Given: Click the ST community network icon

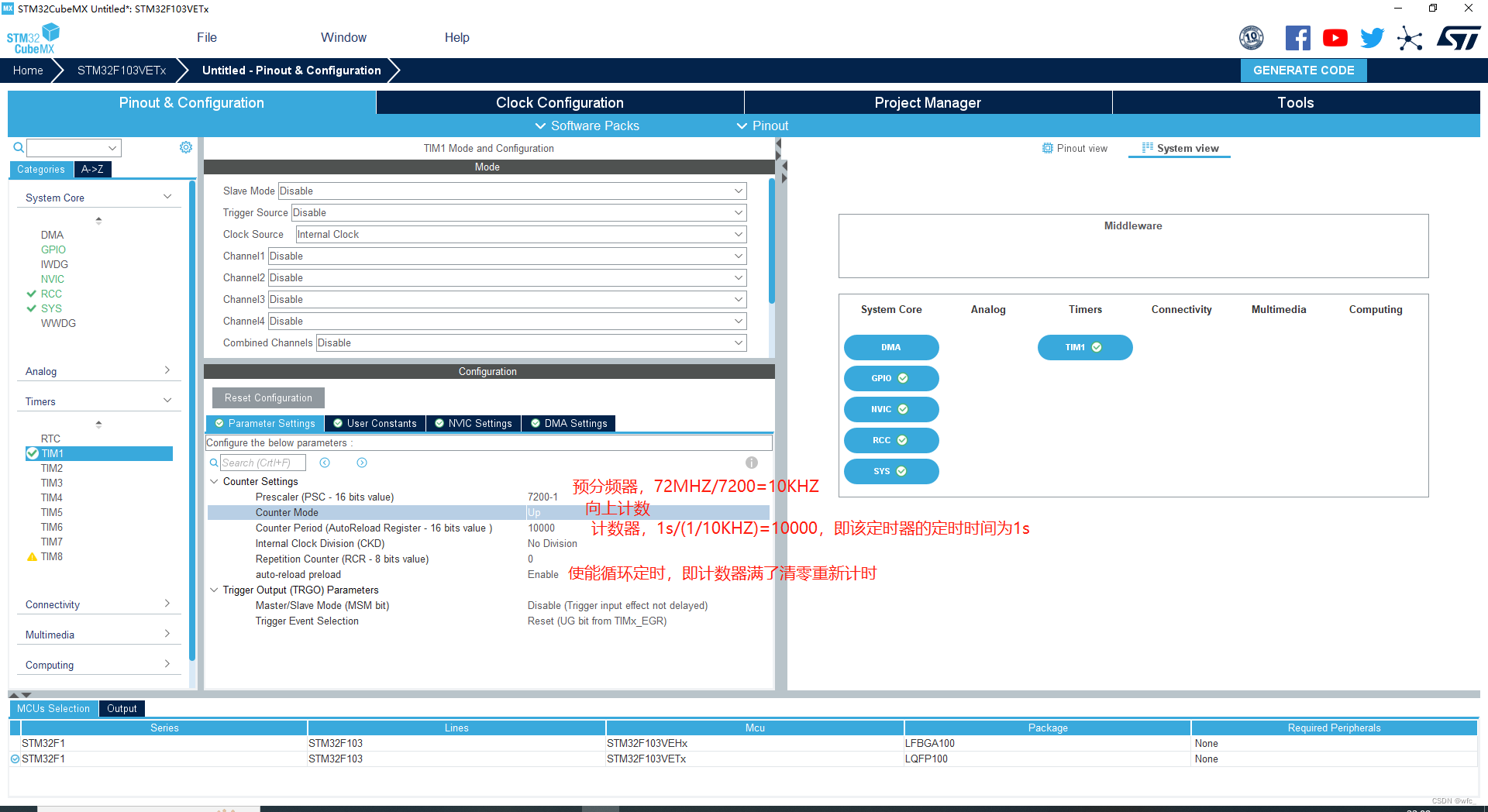Looking at the screenshot, I should tap(1410, 38).
